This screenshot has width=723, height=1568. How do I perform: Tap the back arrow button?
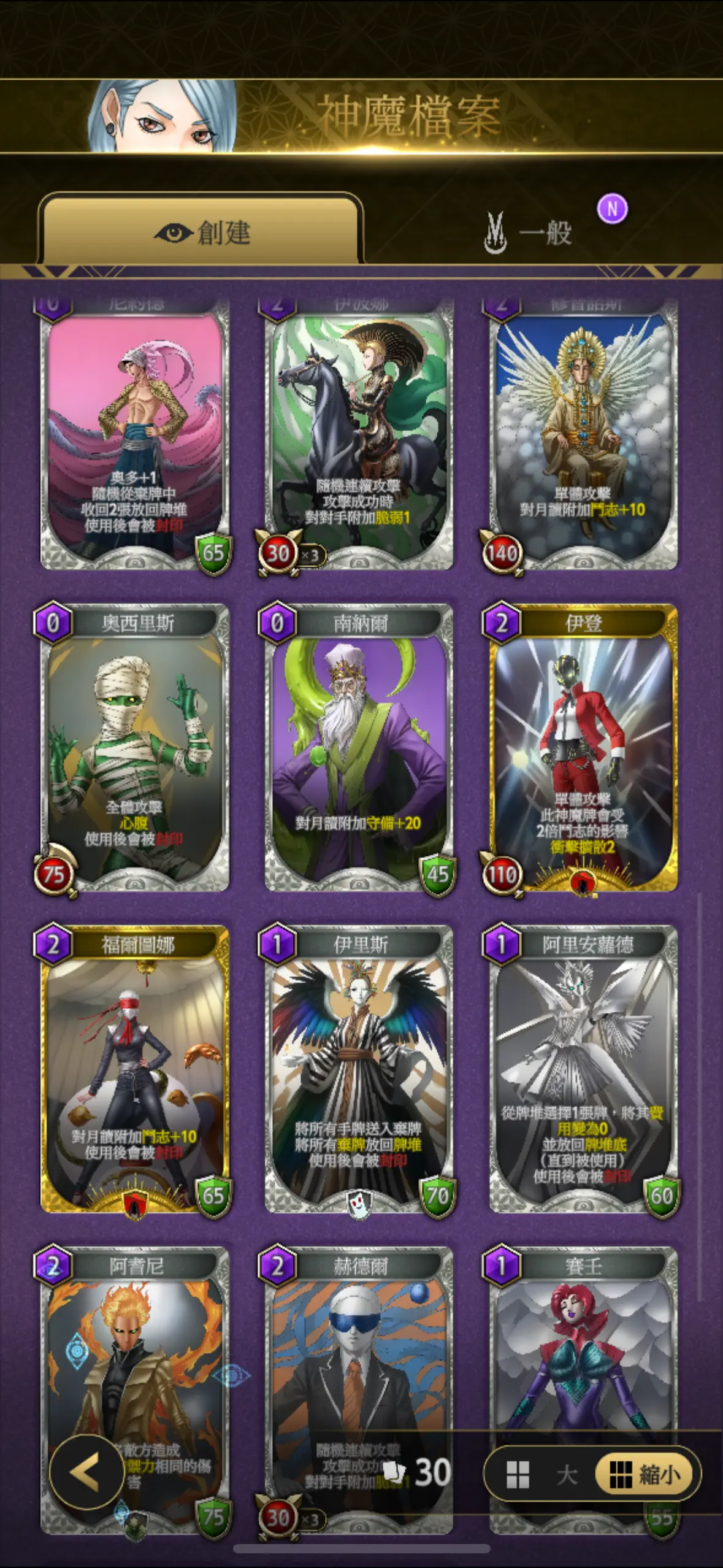point(86,1472)
